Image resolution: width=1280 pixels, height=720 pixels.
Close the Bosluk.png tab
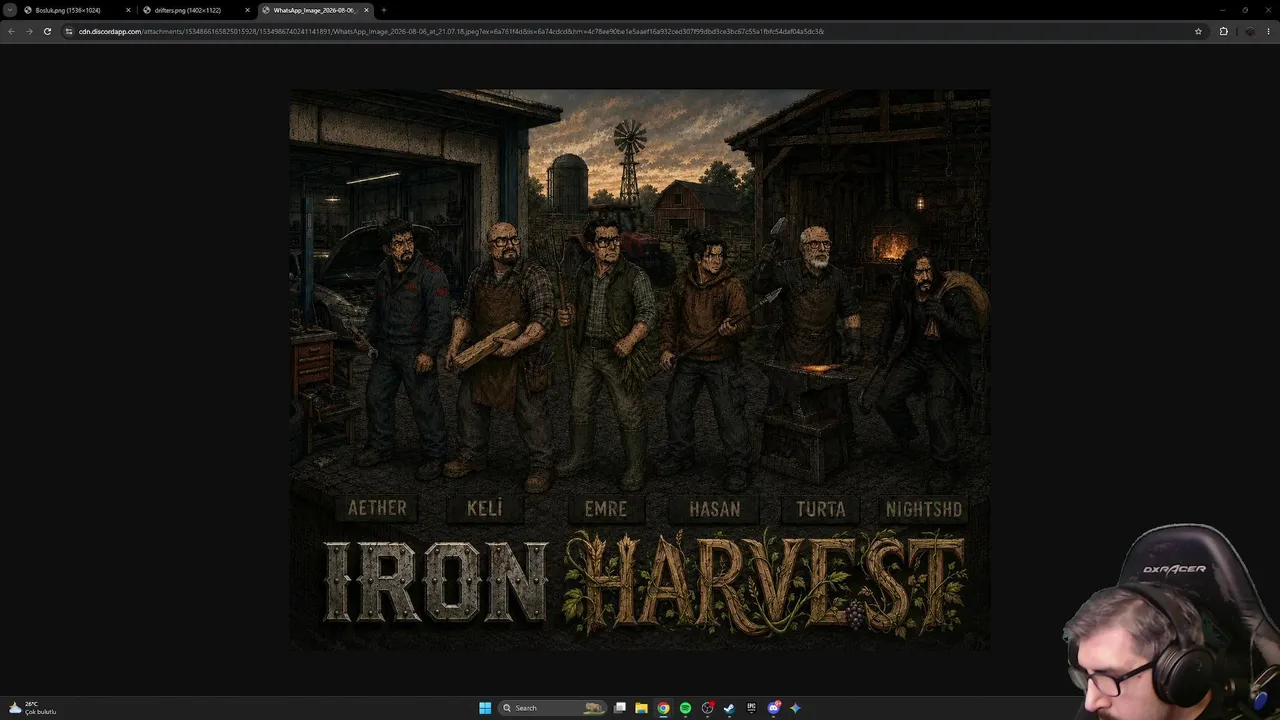point(128,10)
